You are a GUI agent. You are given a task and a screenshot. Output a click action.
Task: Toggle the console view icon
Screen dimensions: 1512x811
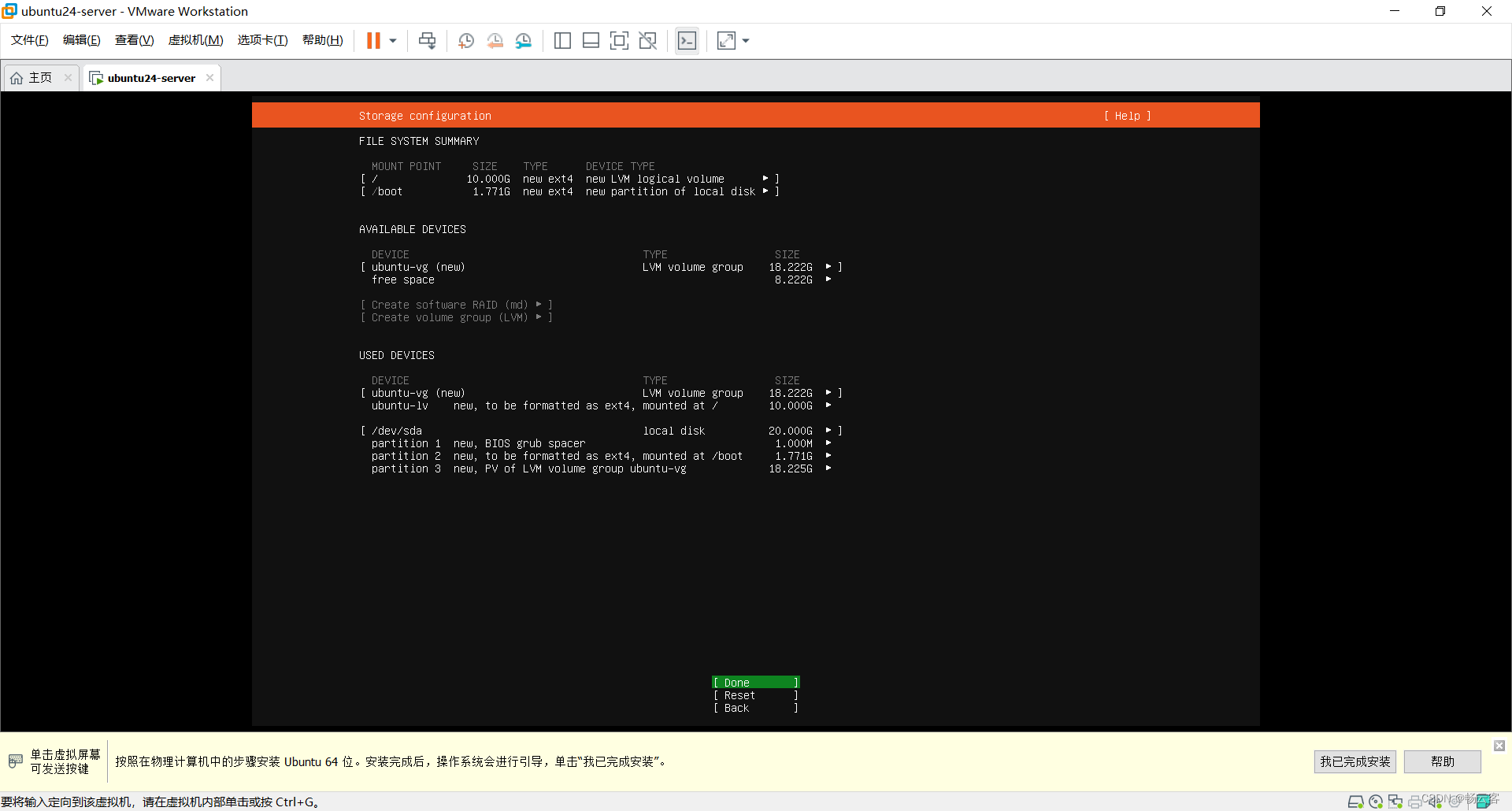click(x=687, y=40)
